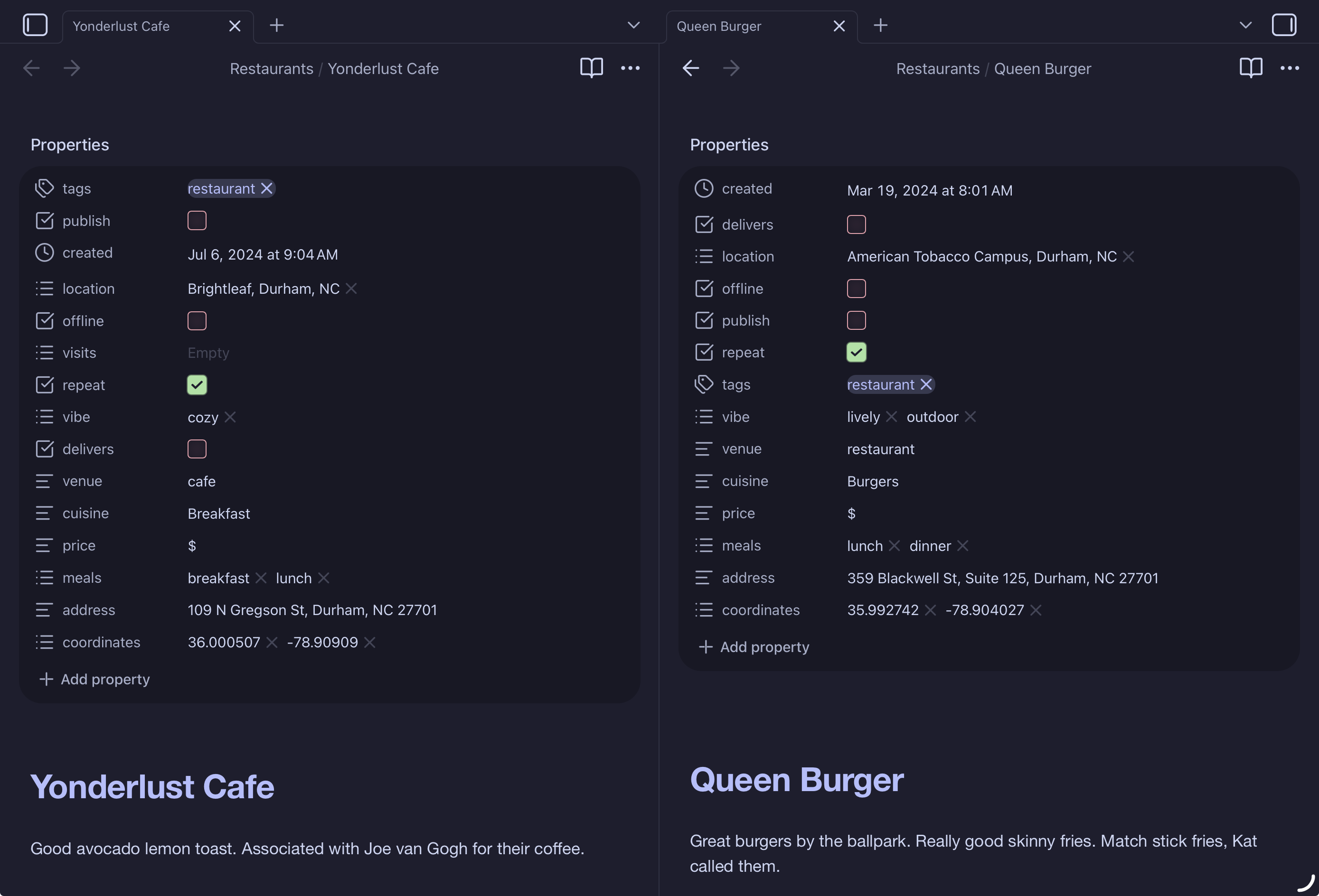This screenshot has width=1319, height=896.
Task: Close the Queen Burger tab
Action: 839,26
